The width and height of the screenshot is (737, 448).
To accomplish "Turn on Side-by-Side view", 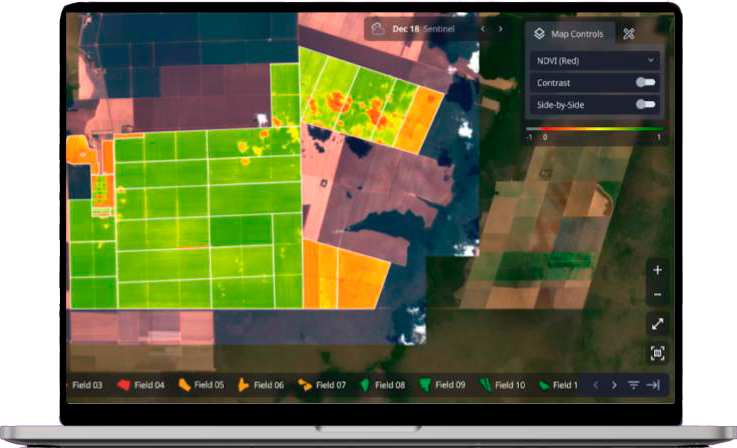I will point(645,104).
